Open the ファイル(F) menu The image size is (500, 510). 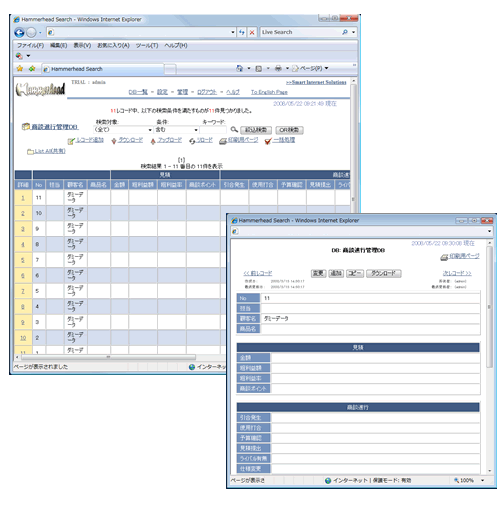tap(30, 45)
